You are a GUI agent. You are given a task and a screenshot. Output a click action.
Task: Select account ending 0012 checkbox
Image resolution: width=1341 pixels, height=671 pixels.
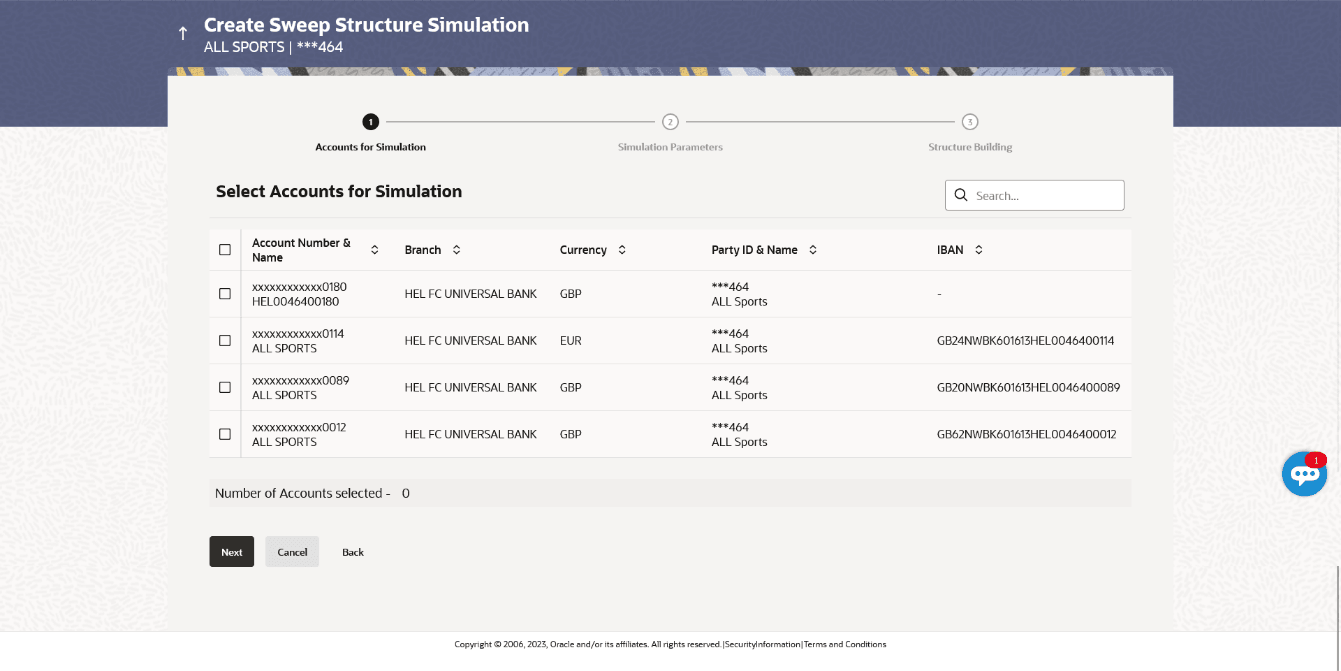point(225,434)
